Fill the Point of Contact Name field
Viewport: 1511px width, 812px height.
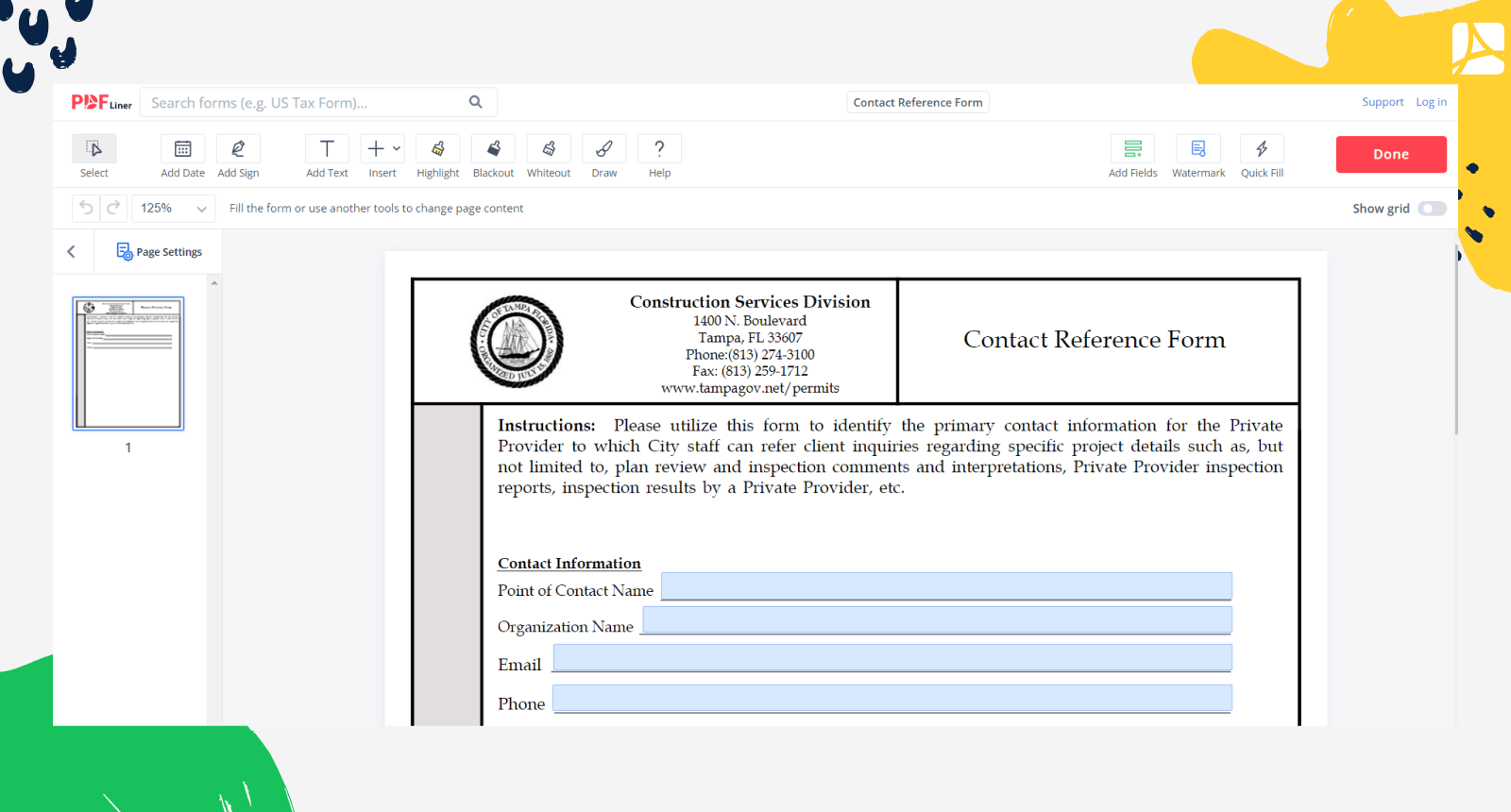[x=946, y=585]
